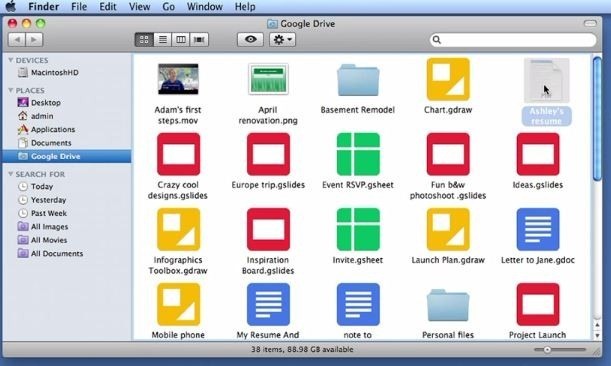This screenshot has width=611, height=366.
Task: Select Invite.gsheet spreadsheet icon
Action: (x=358, y=229)
